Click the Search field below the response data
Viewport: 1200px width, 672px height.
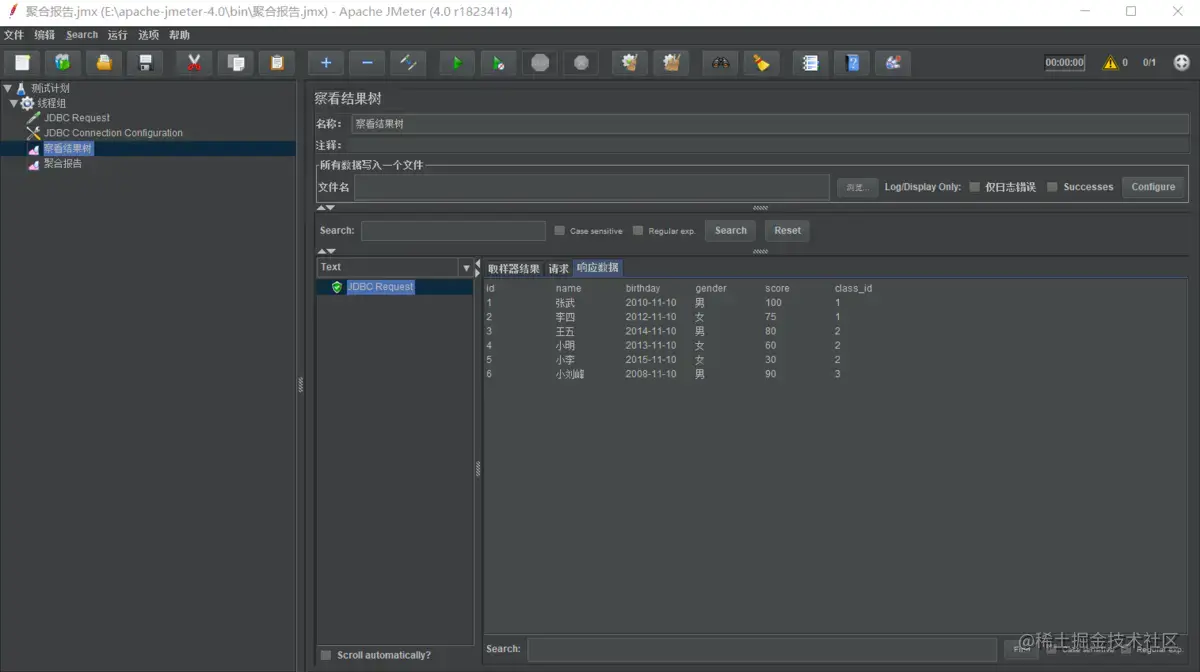click(762, 649)
